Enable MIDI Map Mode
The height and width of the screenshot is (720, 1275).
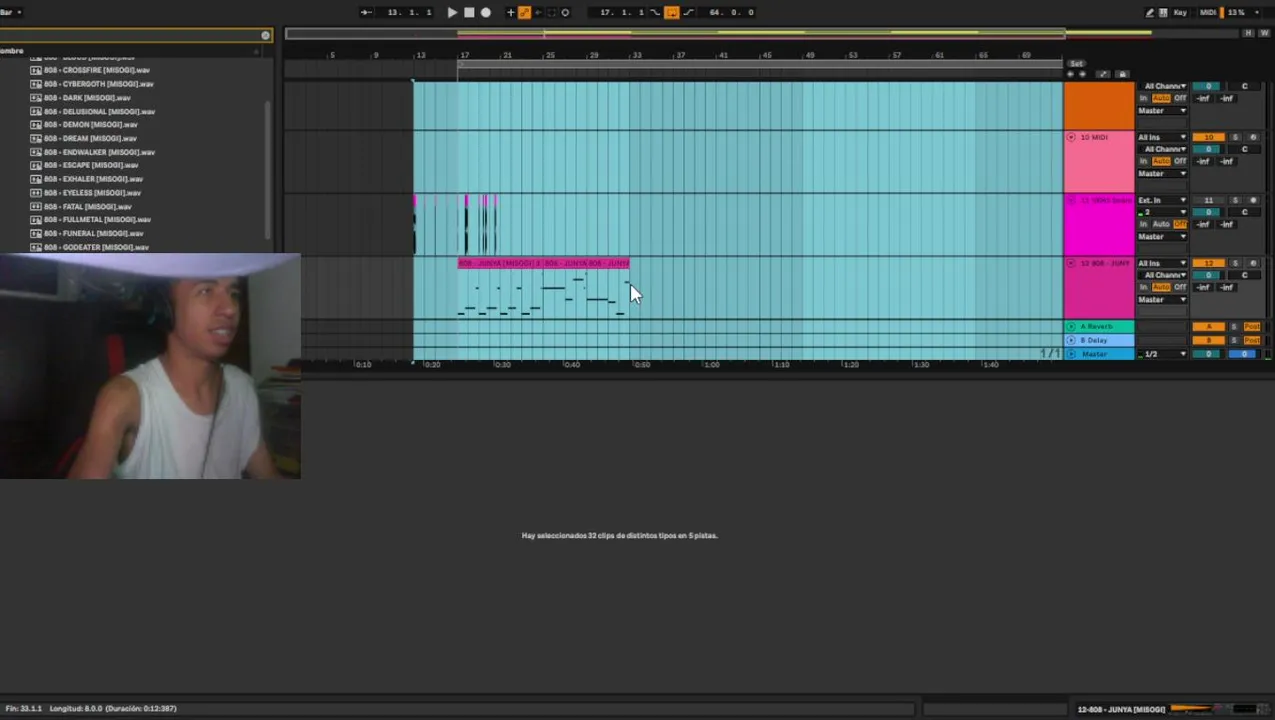[1208, 12]
